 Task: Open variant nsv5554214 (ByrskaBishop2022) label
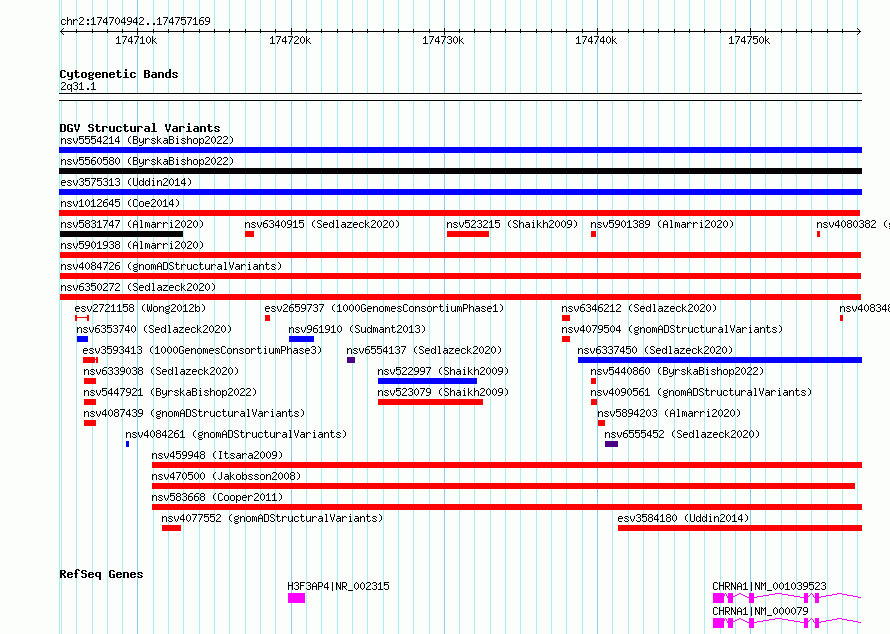coord(147,140)
